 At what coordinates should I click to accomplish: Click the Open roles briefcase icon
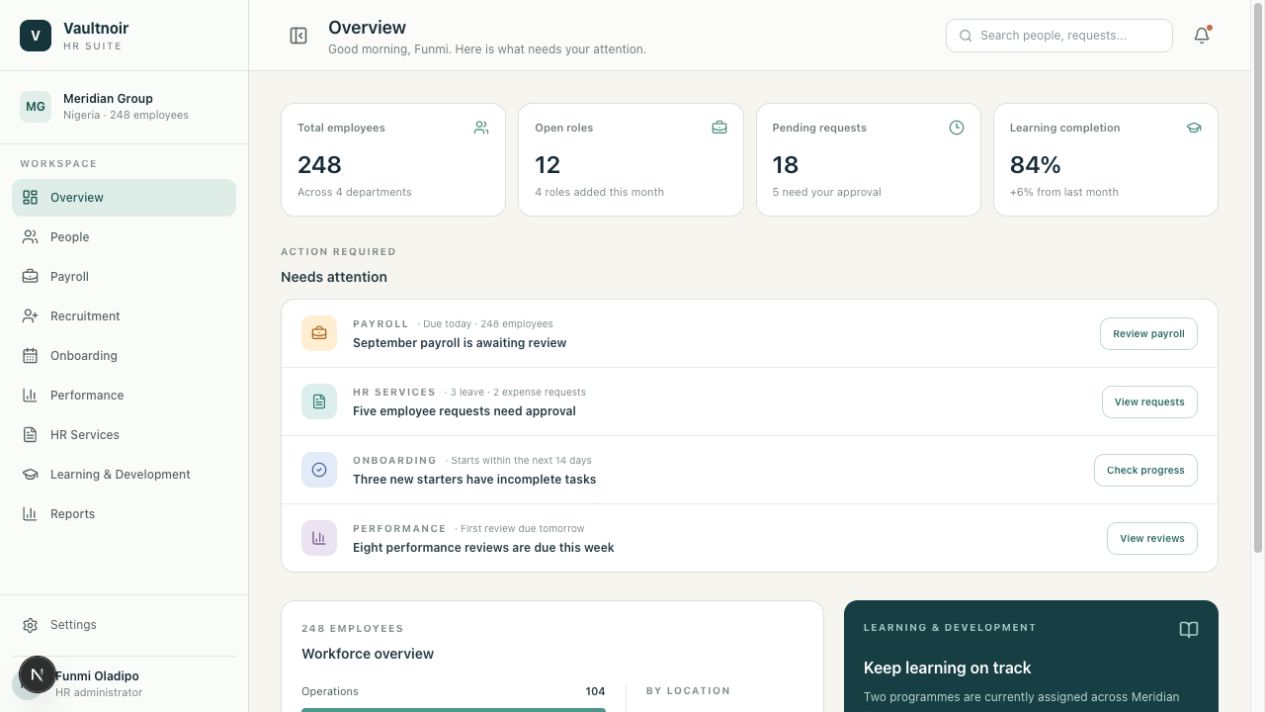tap(719, 128)
